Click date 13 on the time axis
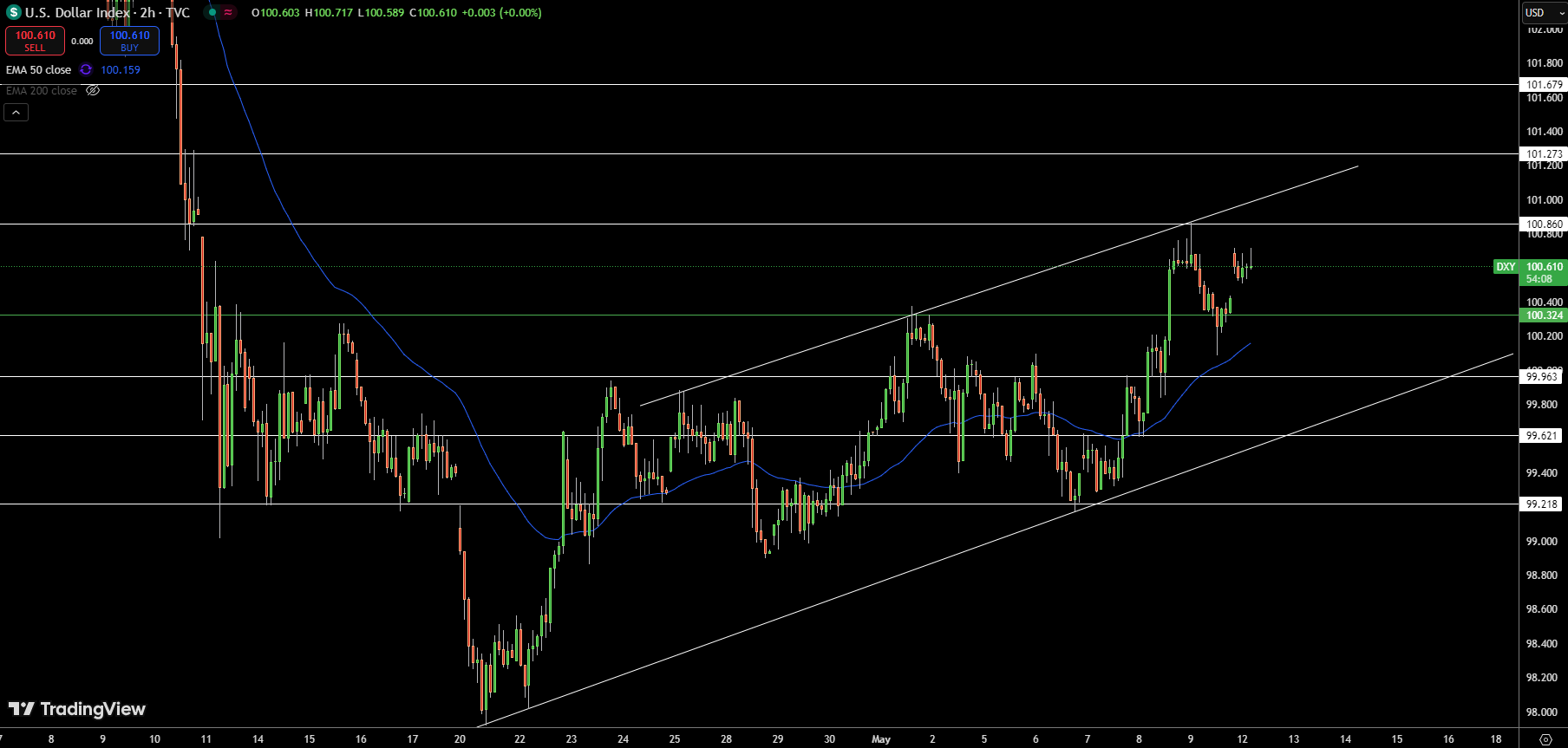The height and width of the screenshot is (748, 1568). tap(1294, 739)
